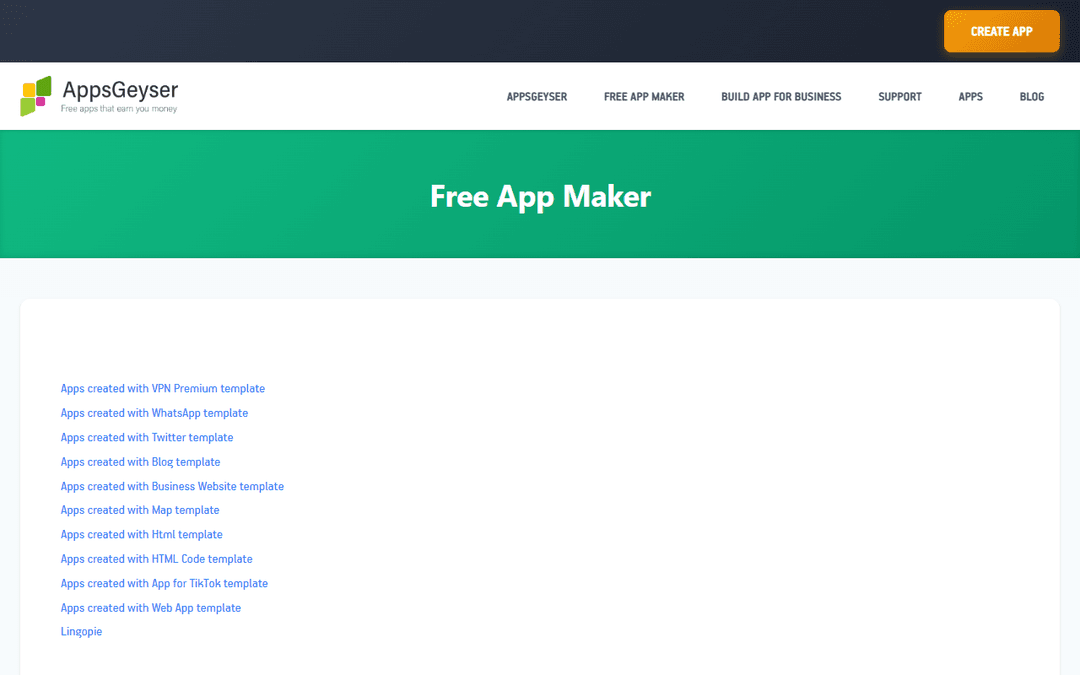Click the Free App Maker page heading
The width and height of the screenshot is (1080, 675).
(x=540, y=196)
